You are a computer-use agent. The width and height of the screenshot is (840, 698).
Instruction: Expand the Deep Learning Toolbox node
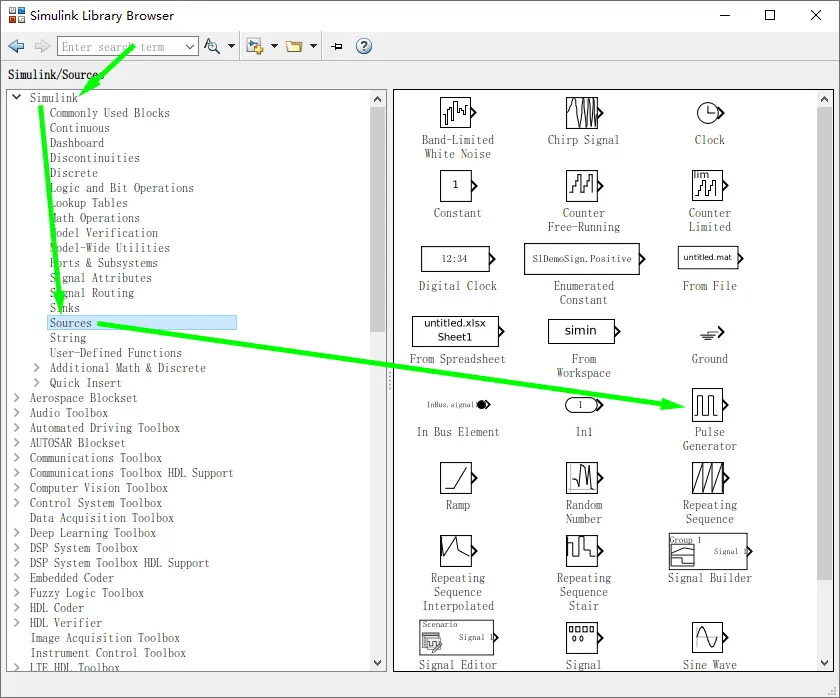(17, 532)
